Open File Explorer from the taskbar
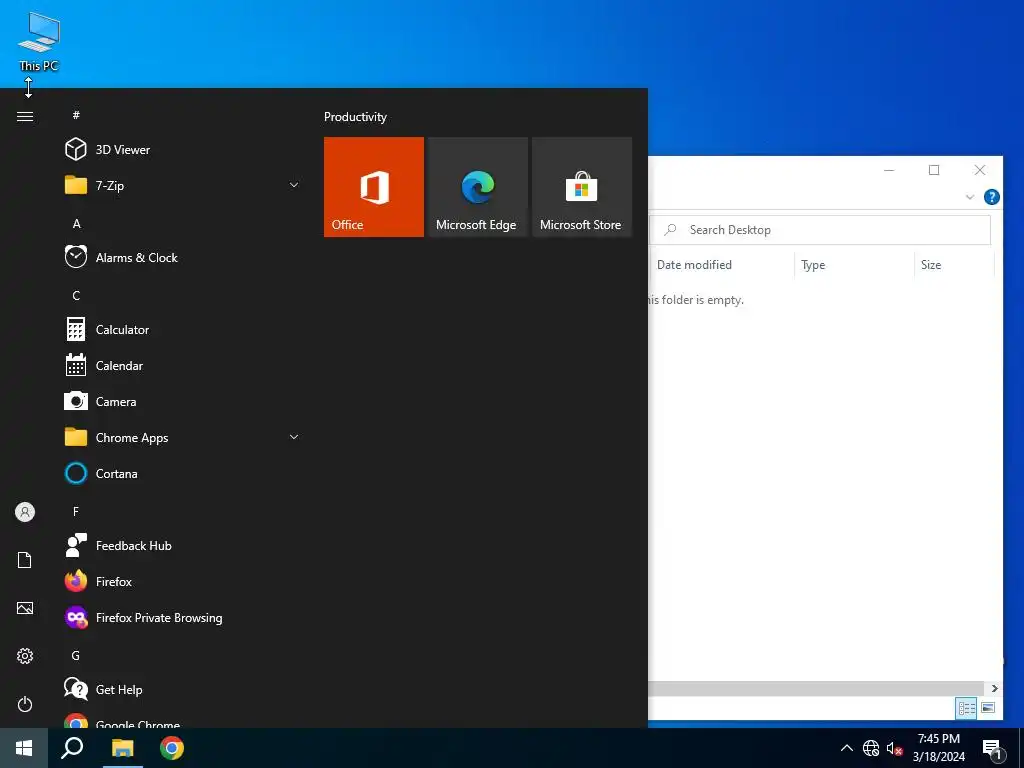Screen dimensions: 1024x768 tap(122, 748)
